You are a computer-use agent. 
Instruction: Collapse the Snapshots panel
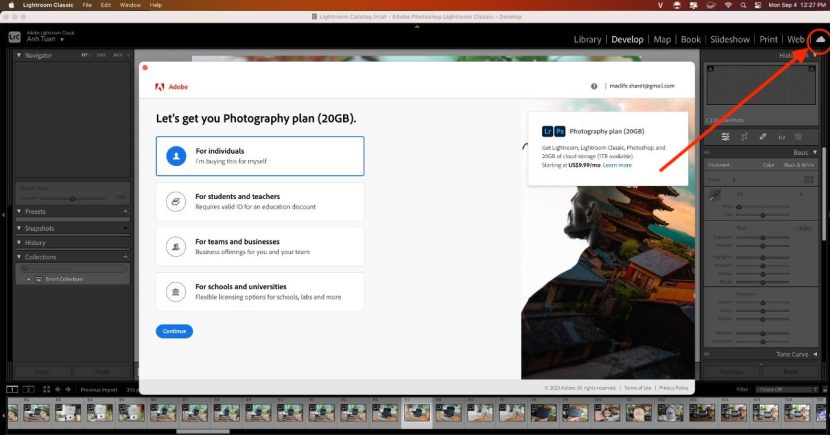[x=19, y=228]
